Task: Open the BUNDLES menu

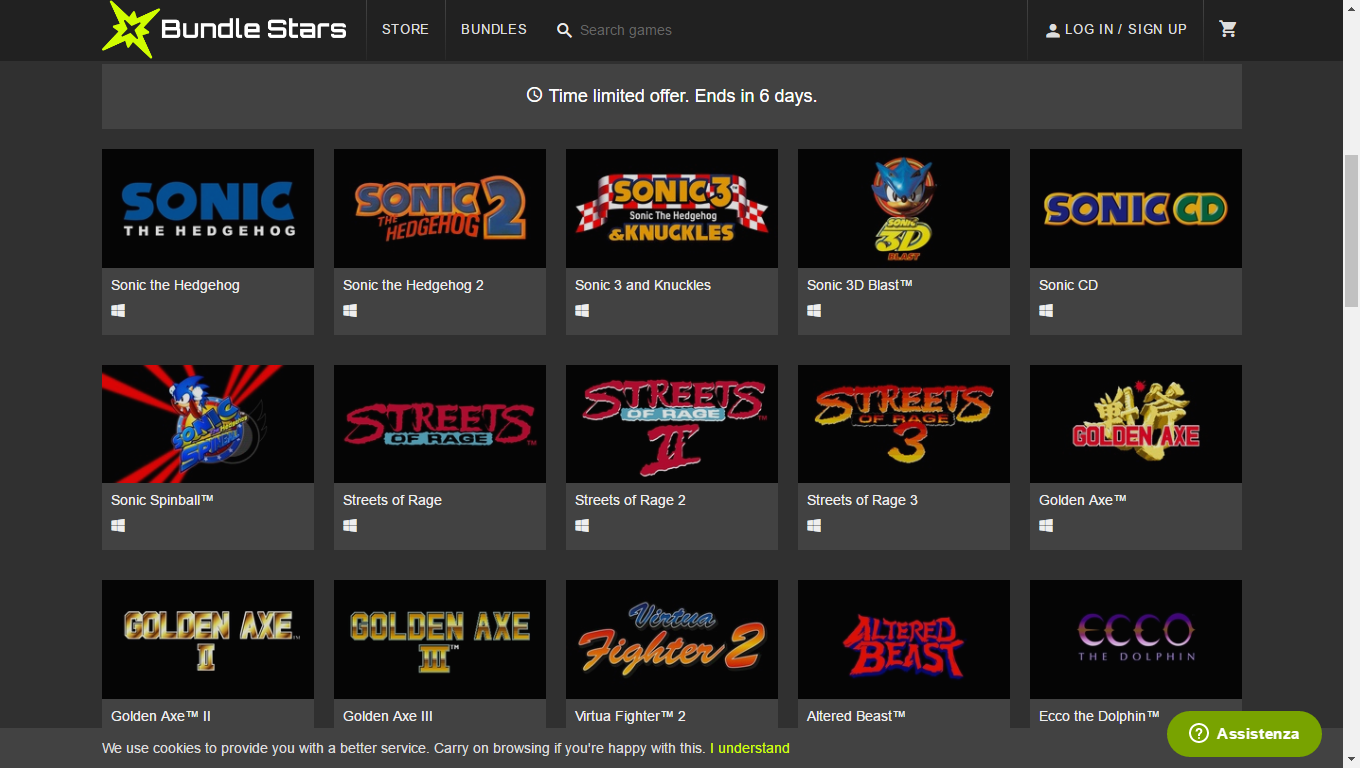Action: pyautogui.click(x=494, y=29)
